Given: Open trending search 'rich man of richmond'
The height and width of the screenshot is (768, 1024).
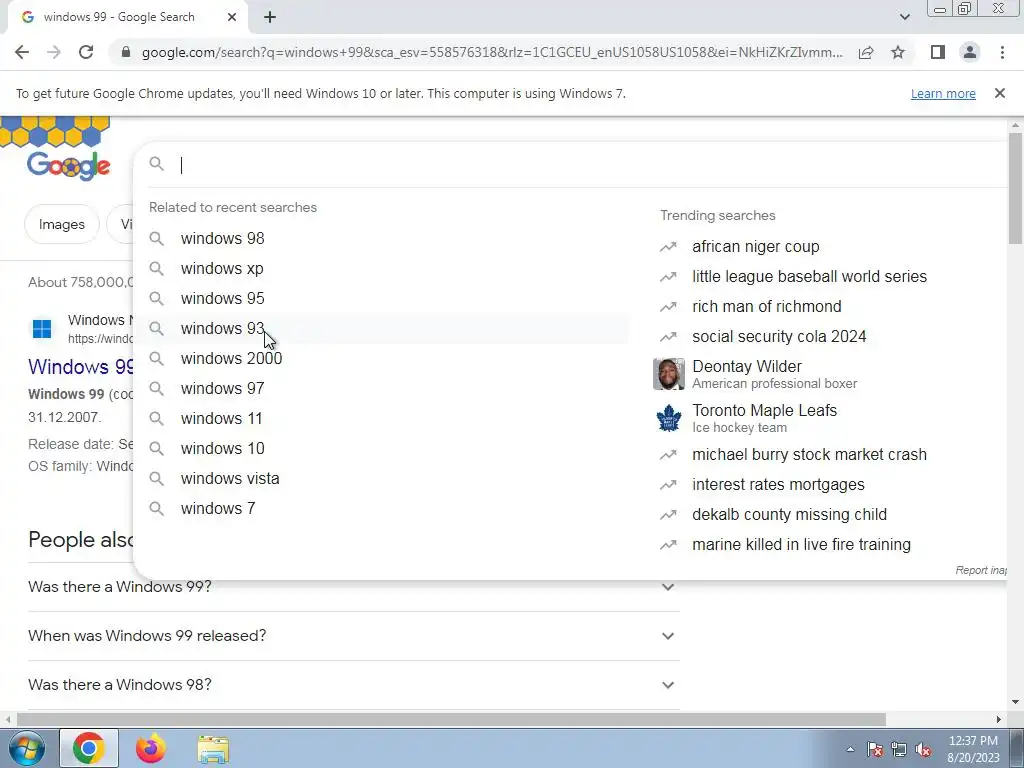Looking at the screenshot, I should (x=767, y=306).
